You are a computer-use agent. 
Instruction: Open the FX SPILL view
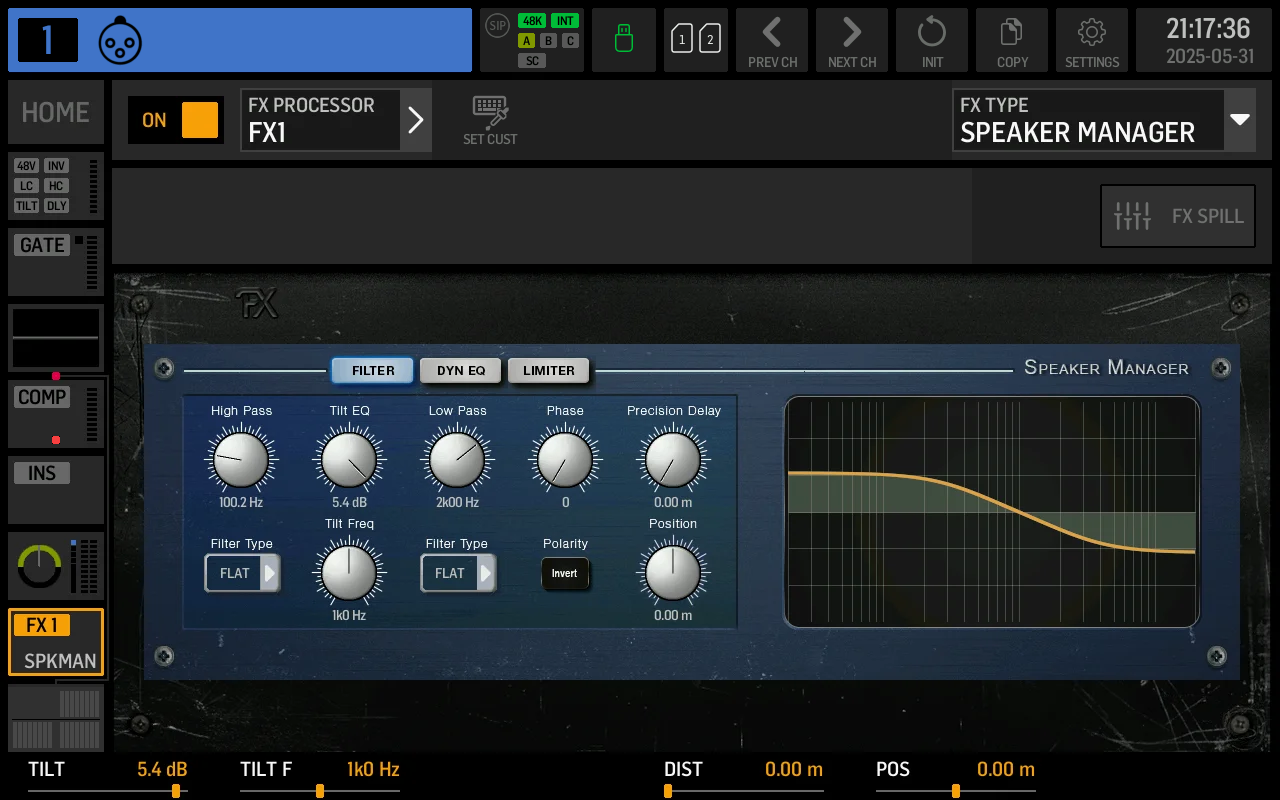click(1177, 215)
